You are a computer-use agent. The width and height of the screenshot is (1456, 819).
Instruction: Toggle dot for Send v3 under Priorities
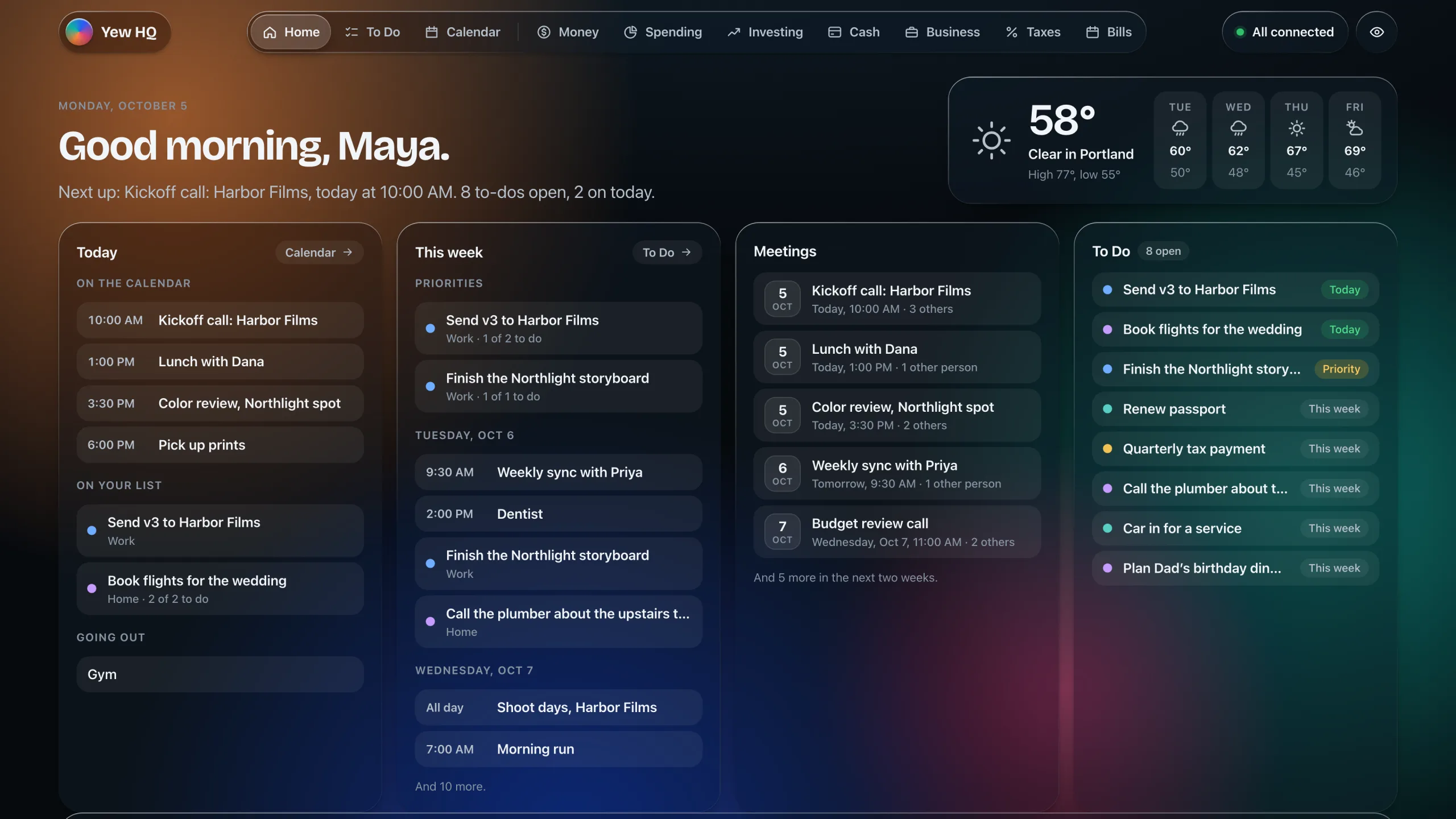point(431,328)
